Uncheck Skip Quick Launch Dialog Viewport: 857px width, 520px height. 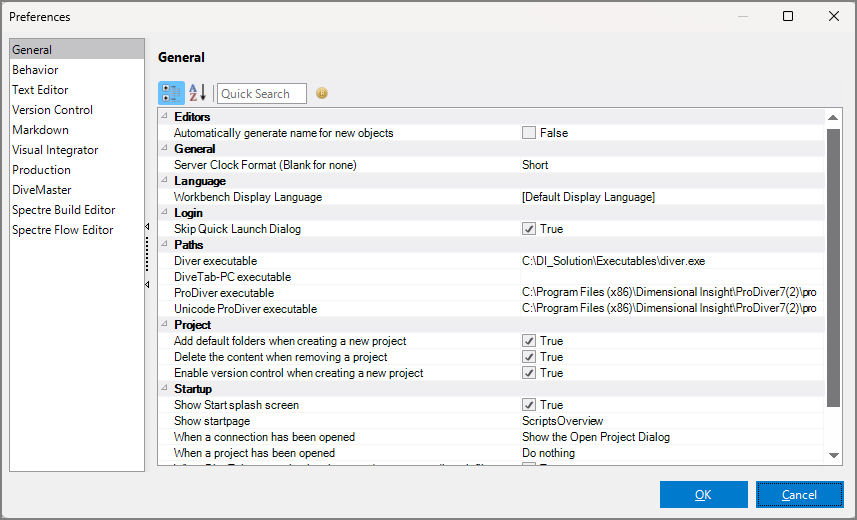pos(529,229)
